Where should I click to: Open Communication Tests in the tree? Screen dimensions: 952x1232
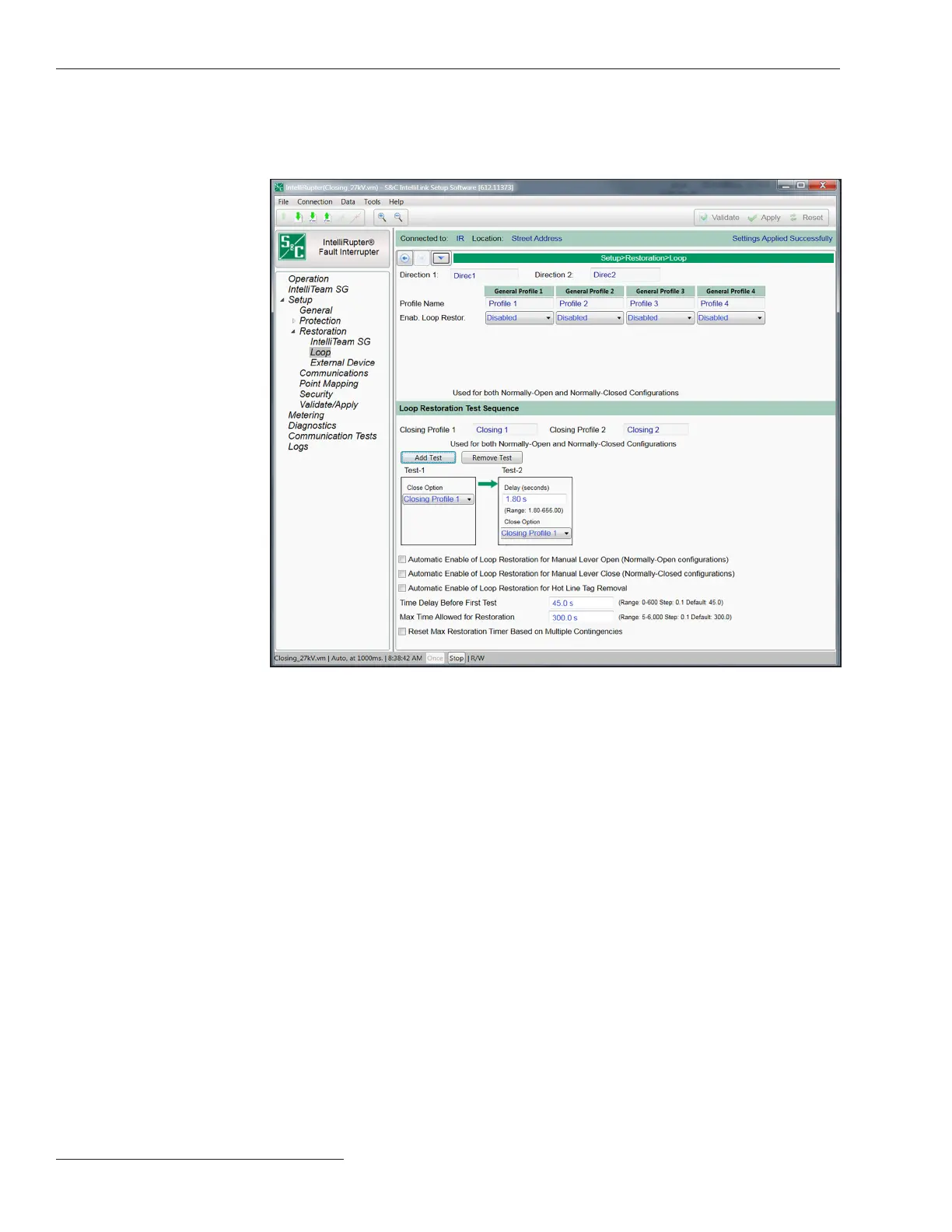coord(332,436)
